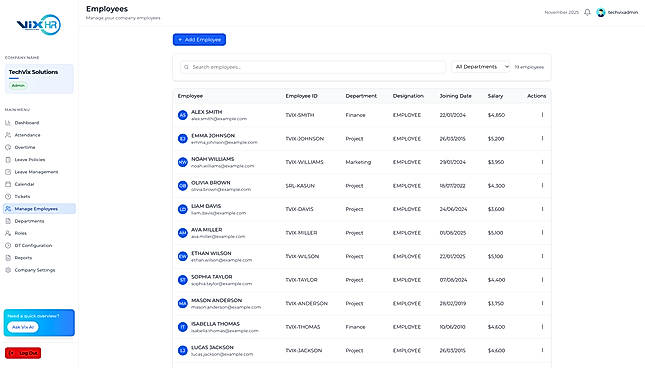645x368 pixels.
Task: Click Mason Anderson's salary $3,750
Action: pyautogui.click(x=496, y=303)
